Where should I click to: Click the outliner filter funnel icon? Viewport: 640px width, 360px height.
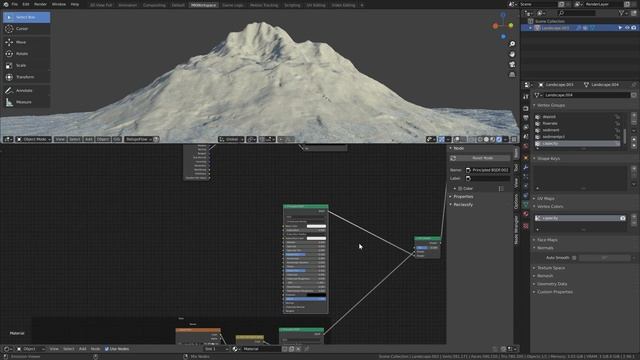(621, 13)
